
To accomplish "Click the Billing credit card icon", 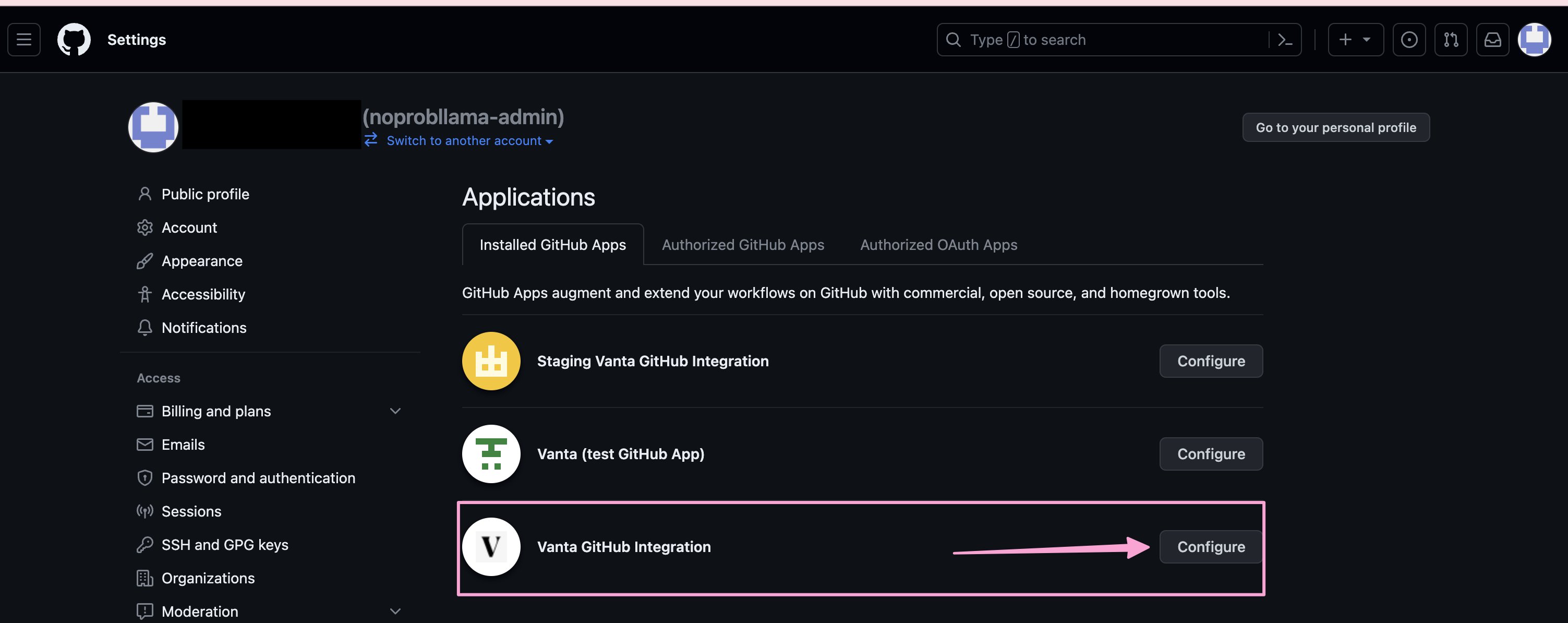I will pyautogui.click(x=145, y=411).
